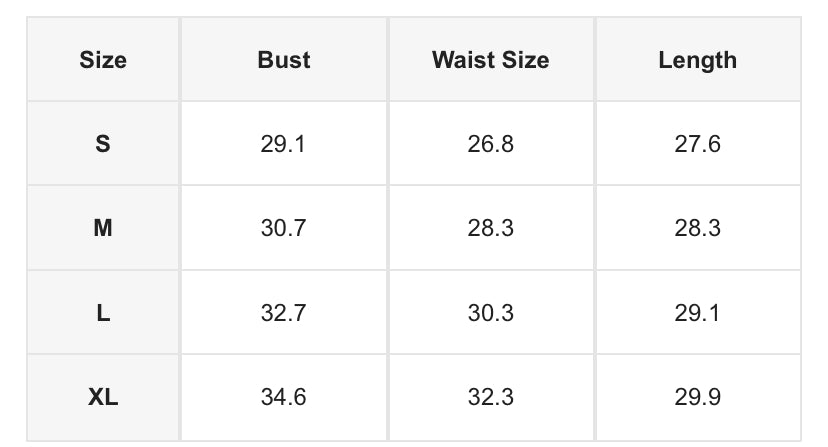The height and width of the screenshot is (447, 828).
Task: Click waist value 30.3 for size L
Action: (x=490, y=313)
